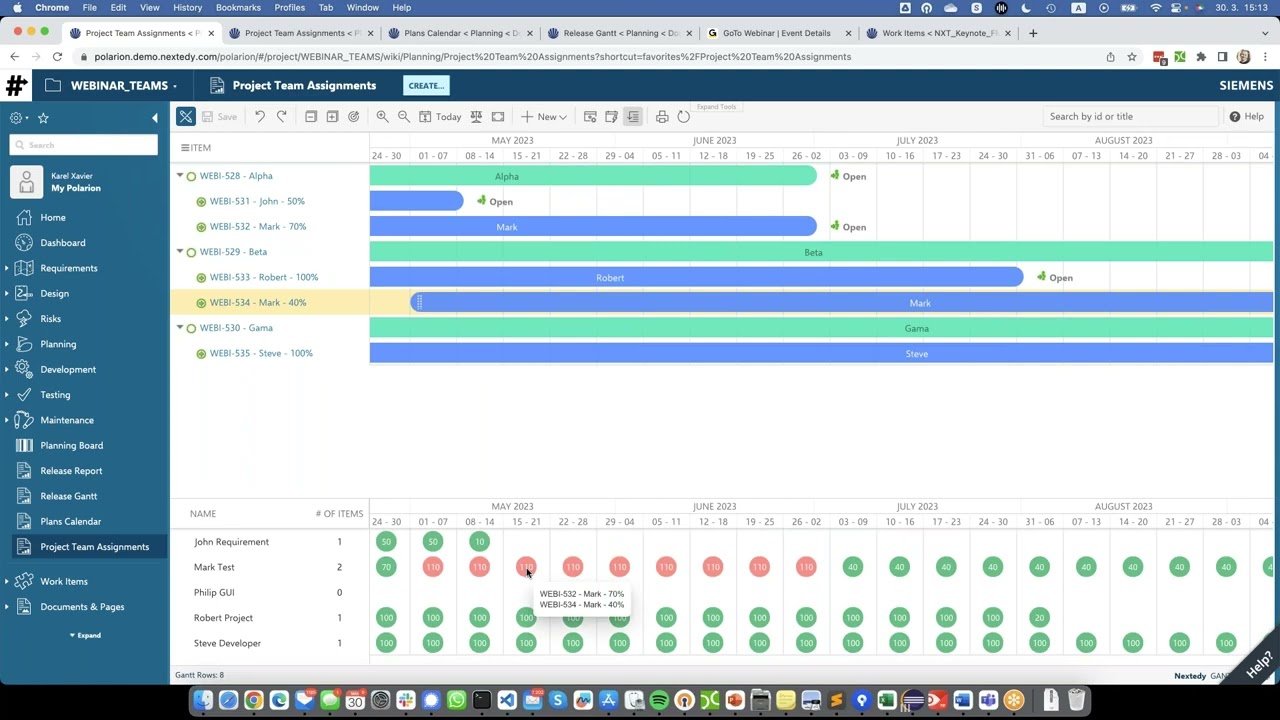Click the target icon in Gantt toolbar
The image size is (1280, 720).
coord(353,117)
